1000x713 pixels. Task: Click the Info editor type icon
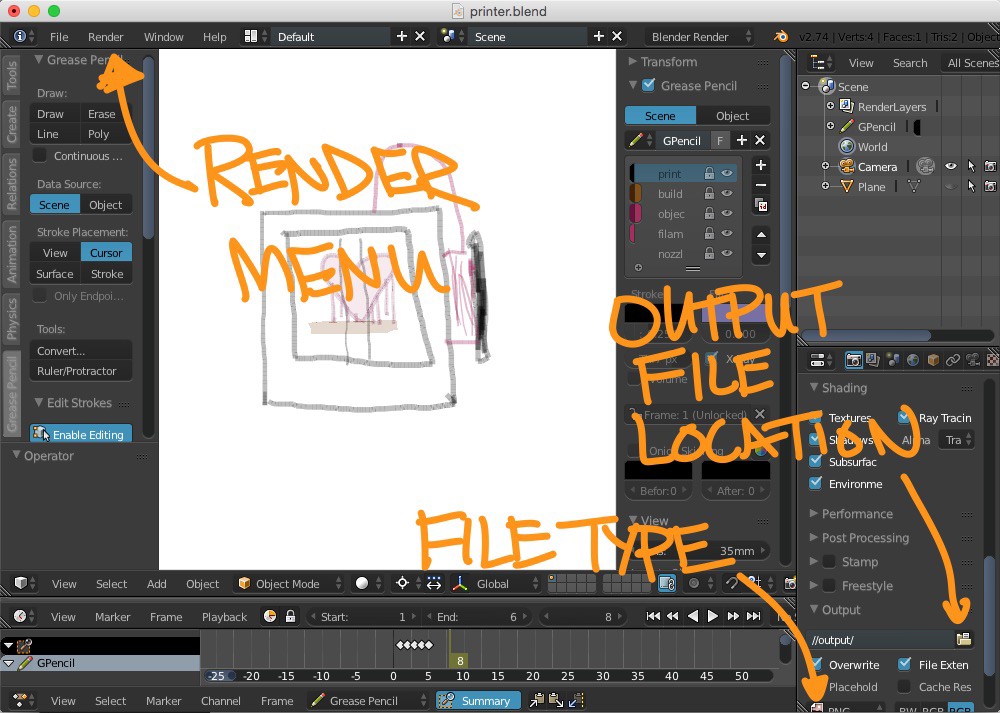[x=24, y=36]
